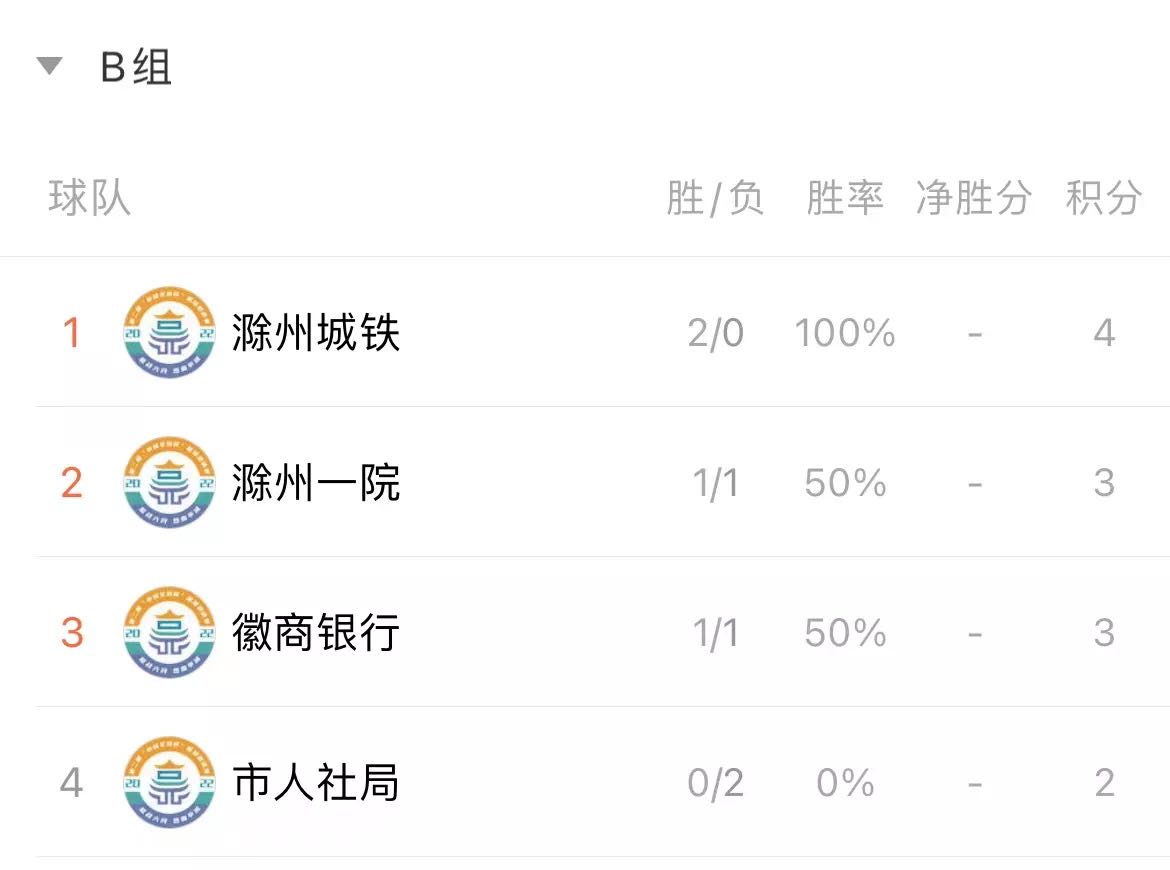Click the 徽商银行 team logo

pyautogui.click(x=169, y=633)
